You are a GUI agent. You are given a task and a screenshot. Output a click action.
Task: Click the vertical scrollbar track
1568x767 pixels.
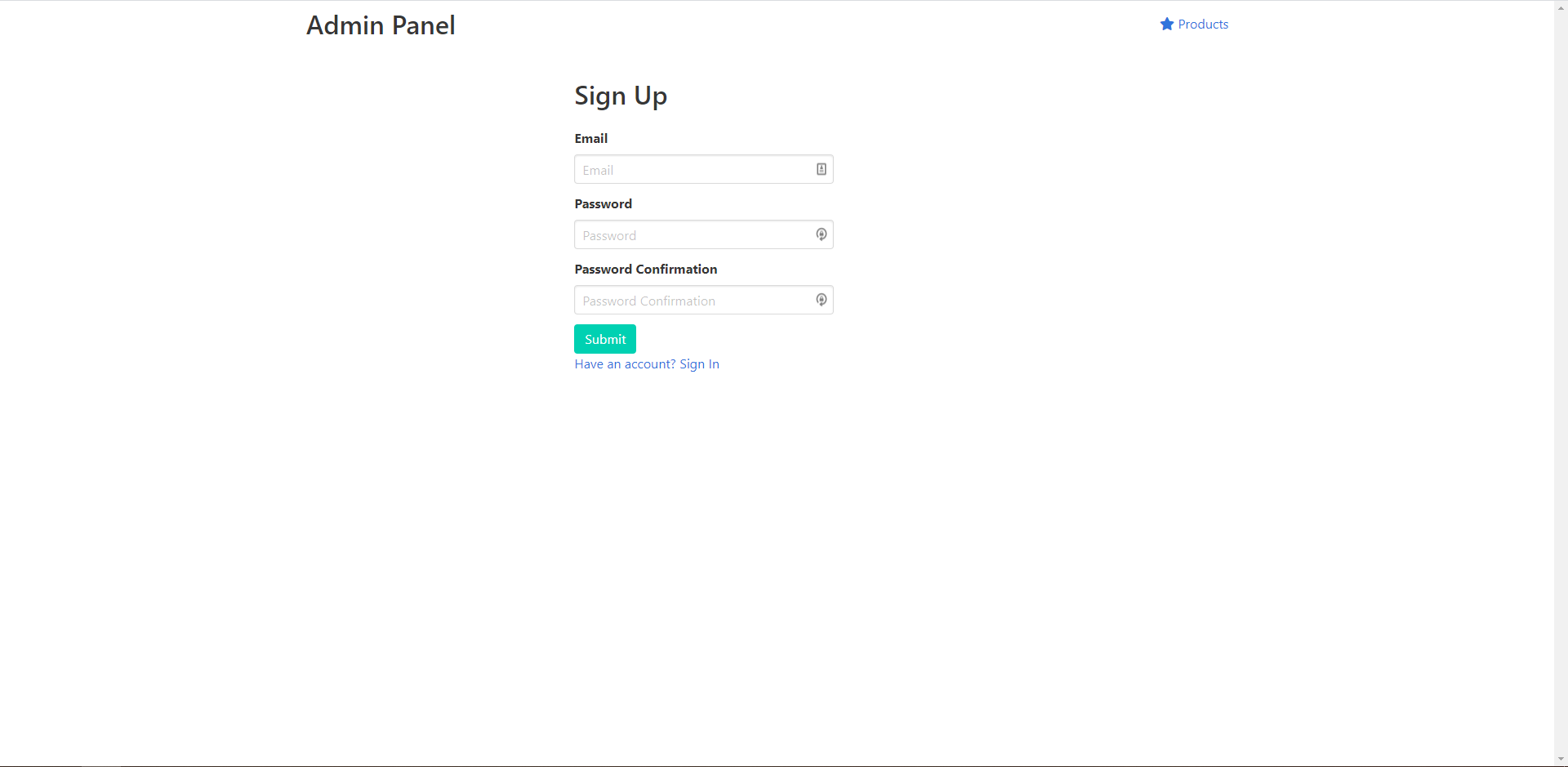coord(1561,408)
